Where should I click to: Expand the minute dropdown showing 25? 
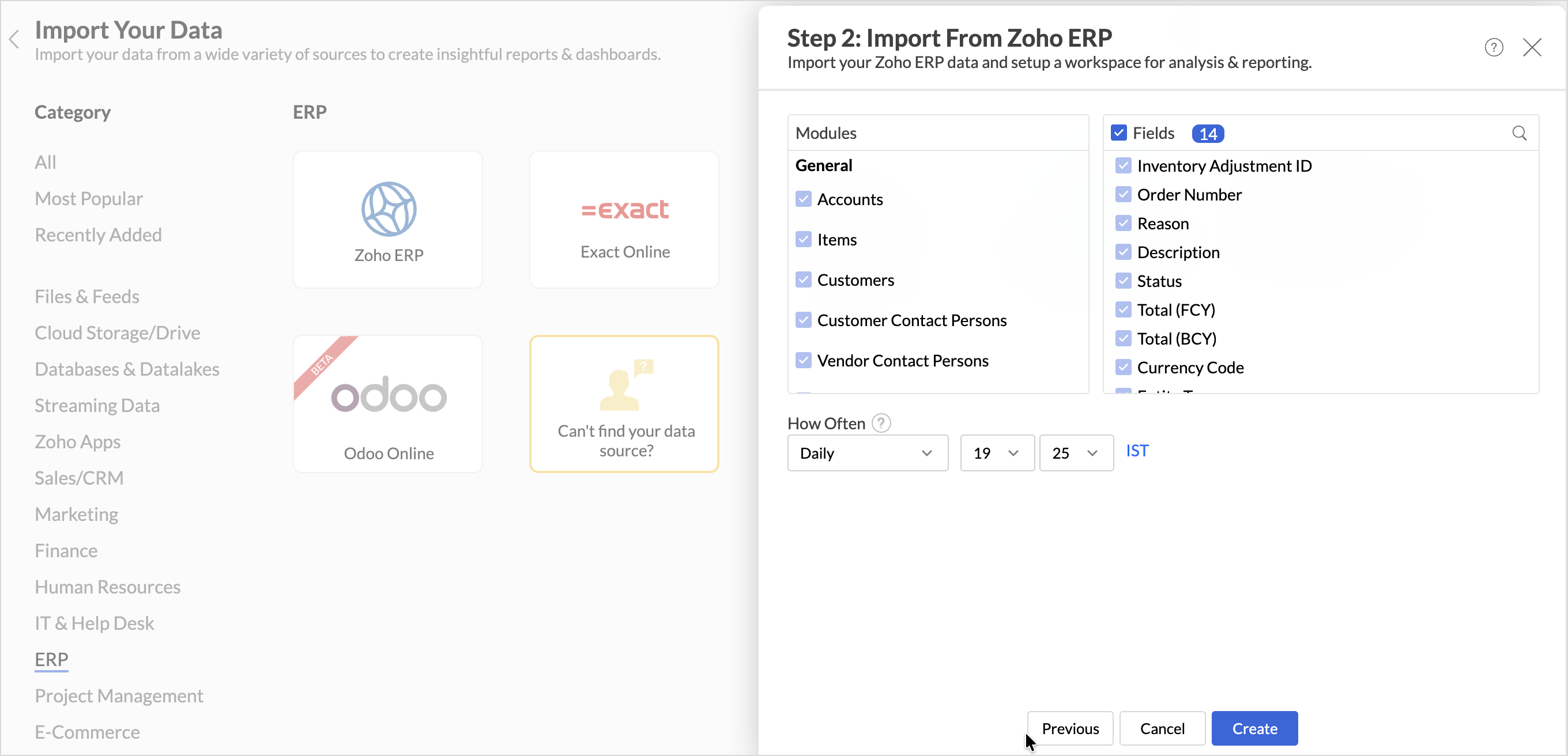coord(1076,453)
